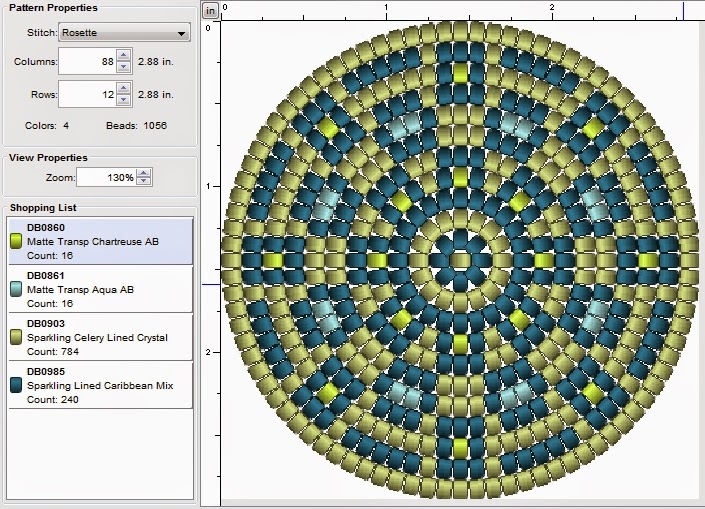705x509 pixels.
Task: Decrease Columns with the down arrow
Action: [x=124, y=67]
